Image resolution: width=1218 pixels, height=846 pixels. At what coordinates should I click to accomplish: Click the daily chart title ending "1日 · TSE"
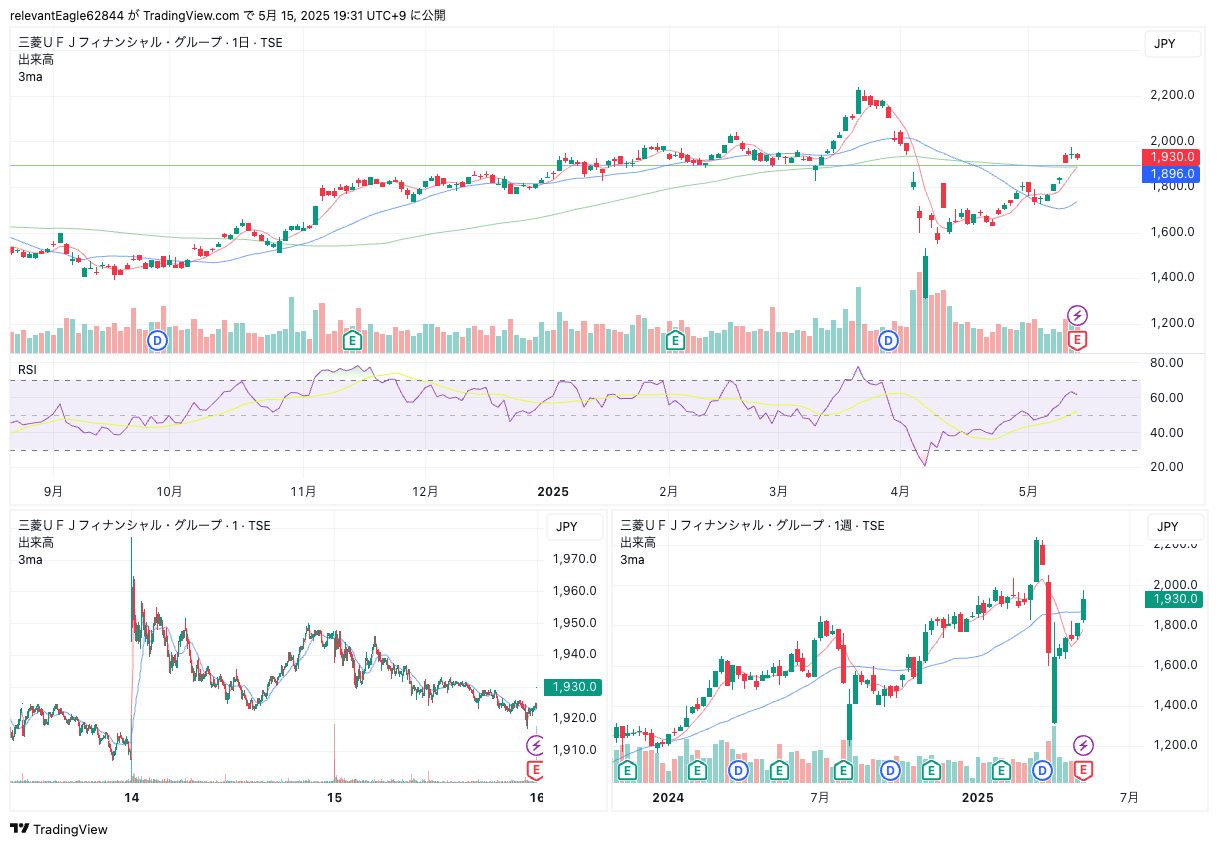click(151, 42)
